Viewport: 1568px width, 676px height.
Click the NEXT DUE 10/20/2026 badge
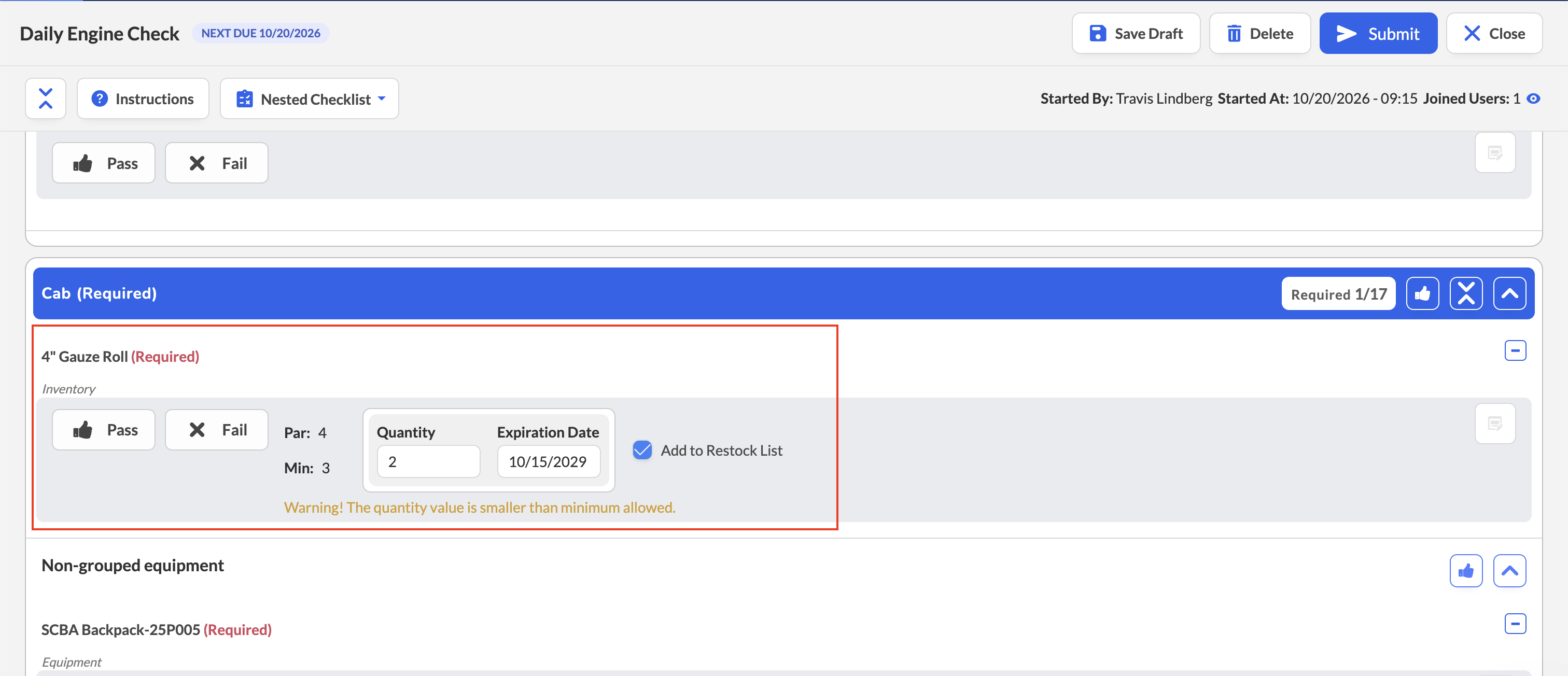pos(260,34)
